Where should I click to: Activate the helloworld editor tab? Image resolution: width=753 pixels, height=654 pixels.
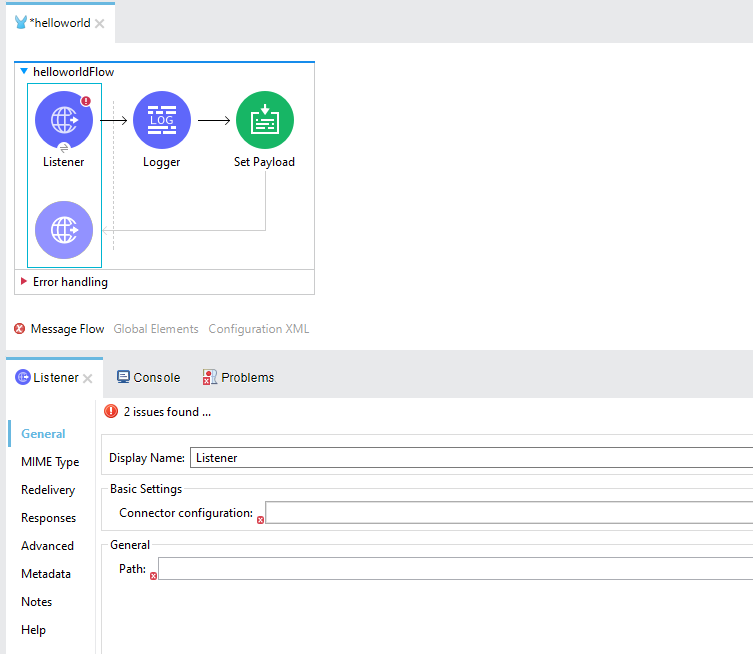click(x=62, y=23)
